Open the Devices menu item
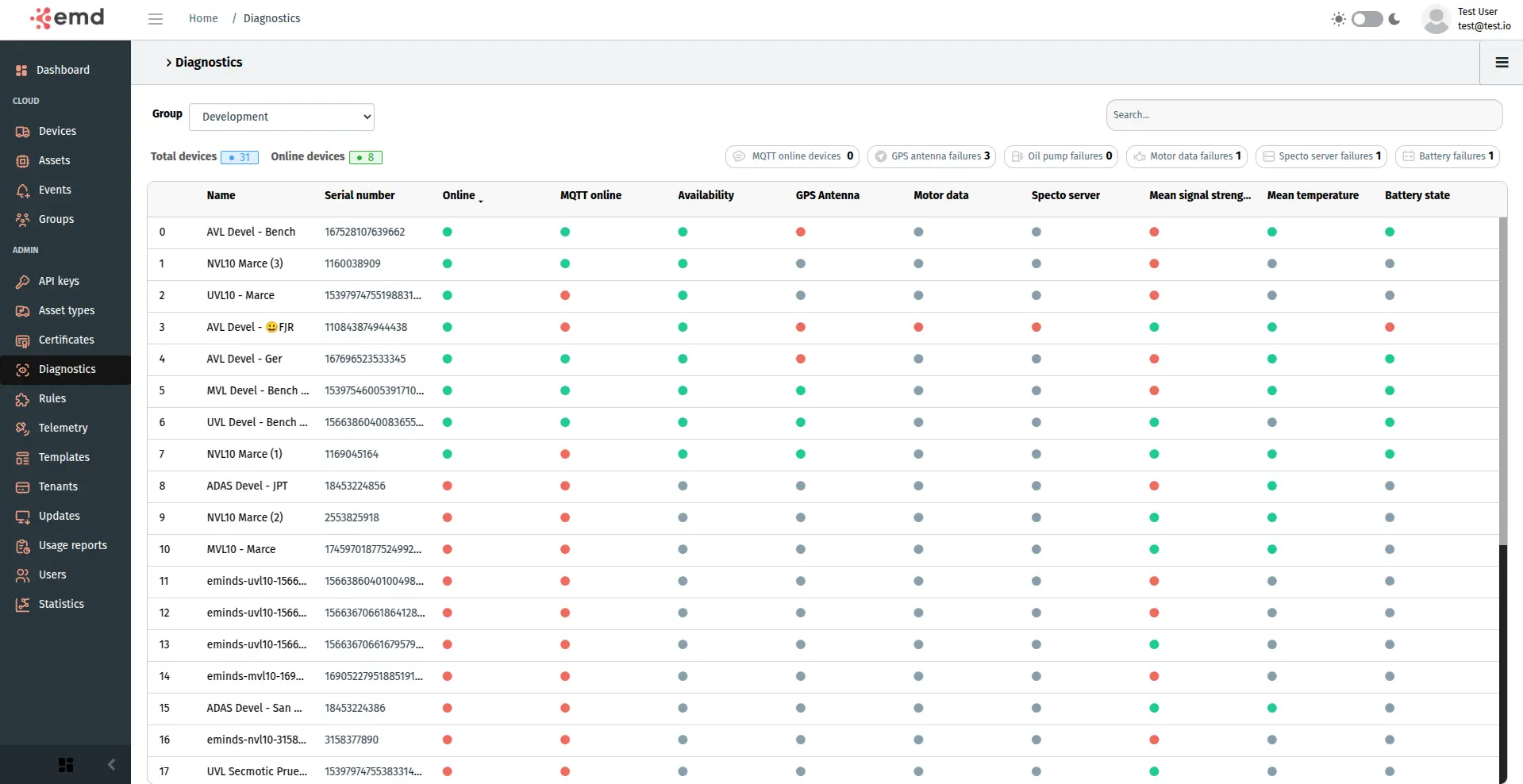 (65, 132)
